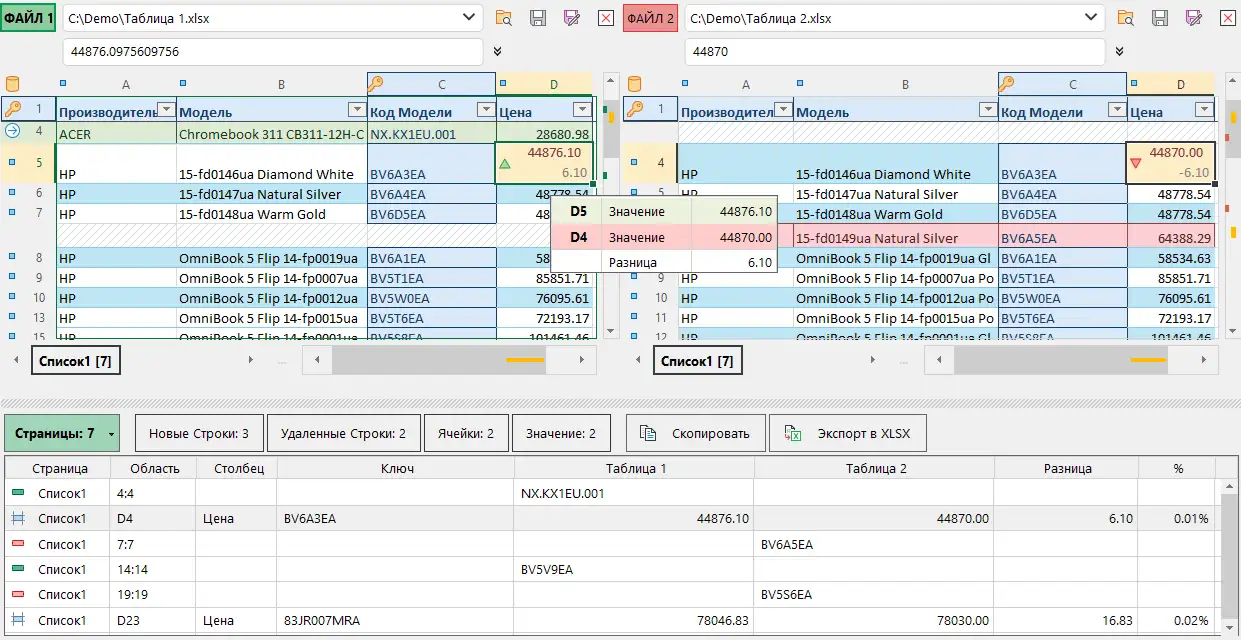Save File 1 as using the pencil-disk icon

point(572,18)
